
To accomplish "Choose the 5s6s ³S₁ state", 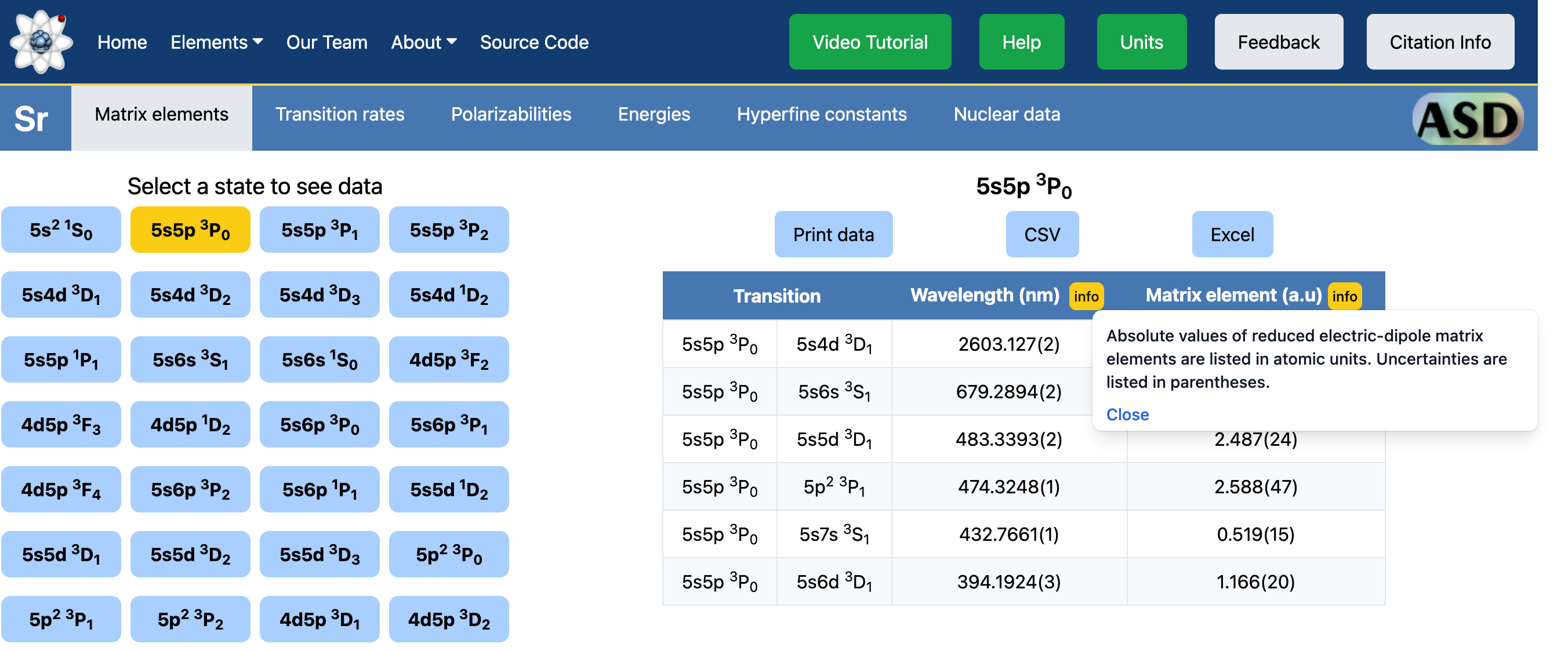I will coord(190,359).
